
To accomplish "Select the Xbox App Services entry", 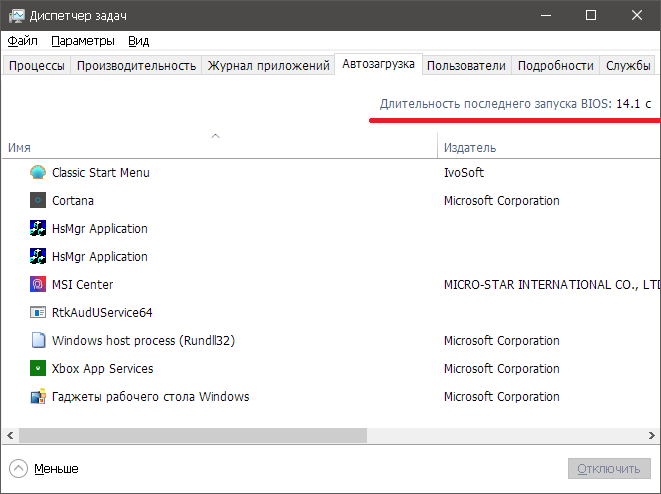I will (x=331, y=368).
